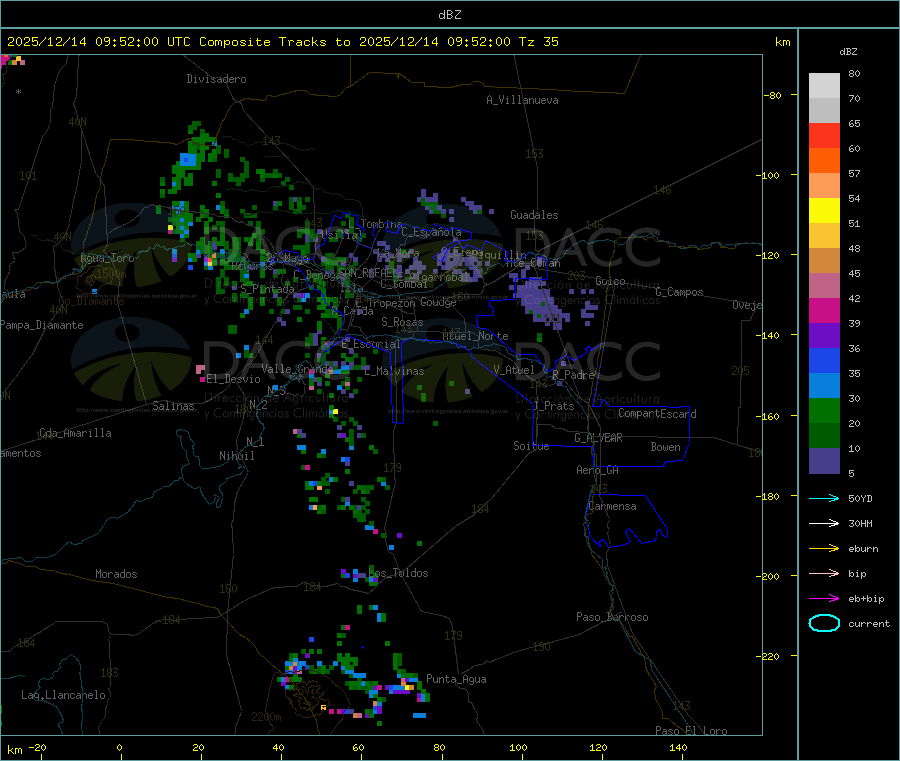Click the Carmensa map label

click(x=612, y=506)
